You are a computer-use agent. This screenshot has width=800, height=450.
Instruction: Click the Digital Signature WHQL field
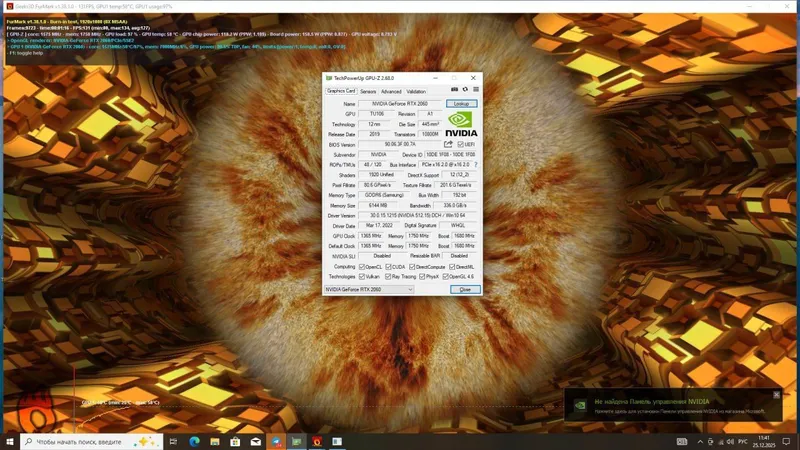tap(458, 226)
